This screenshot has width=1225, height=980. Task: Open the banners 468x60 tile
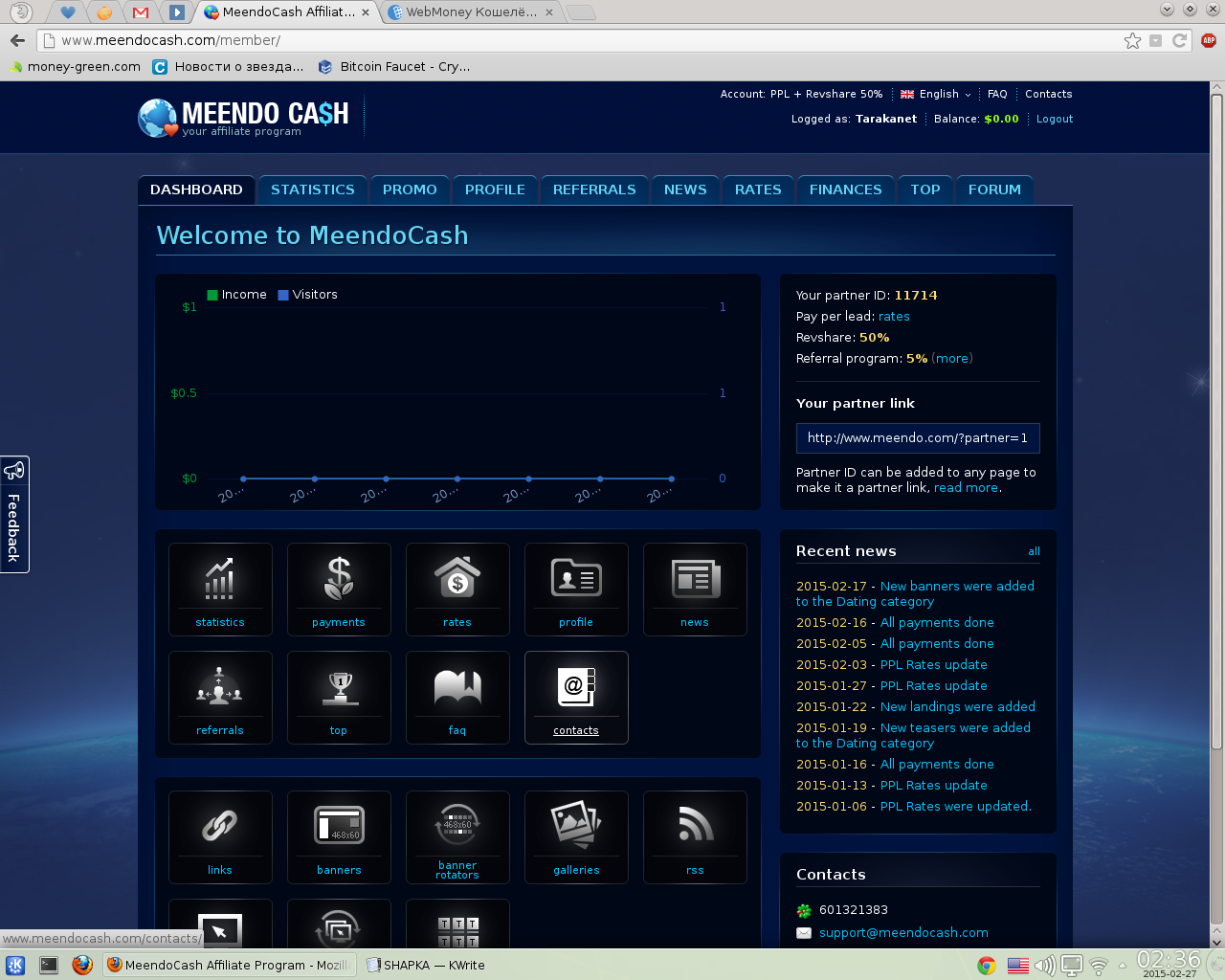[x=339, y=837]
